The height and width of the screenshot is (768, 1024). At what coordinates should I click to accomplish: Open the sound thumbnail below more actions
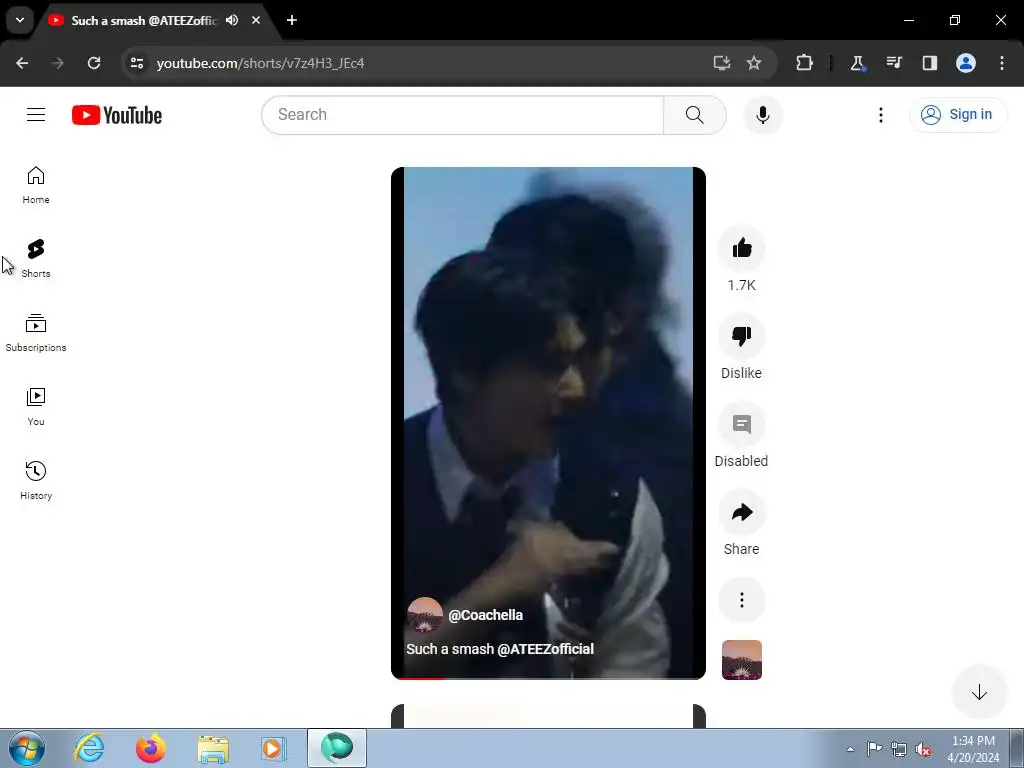pos(741,660)
